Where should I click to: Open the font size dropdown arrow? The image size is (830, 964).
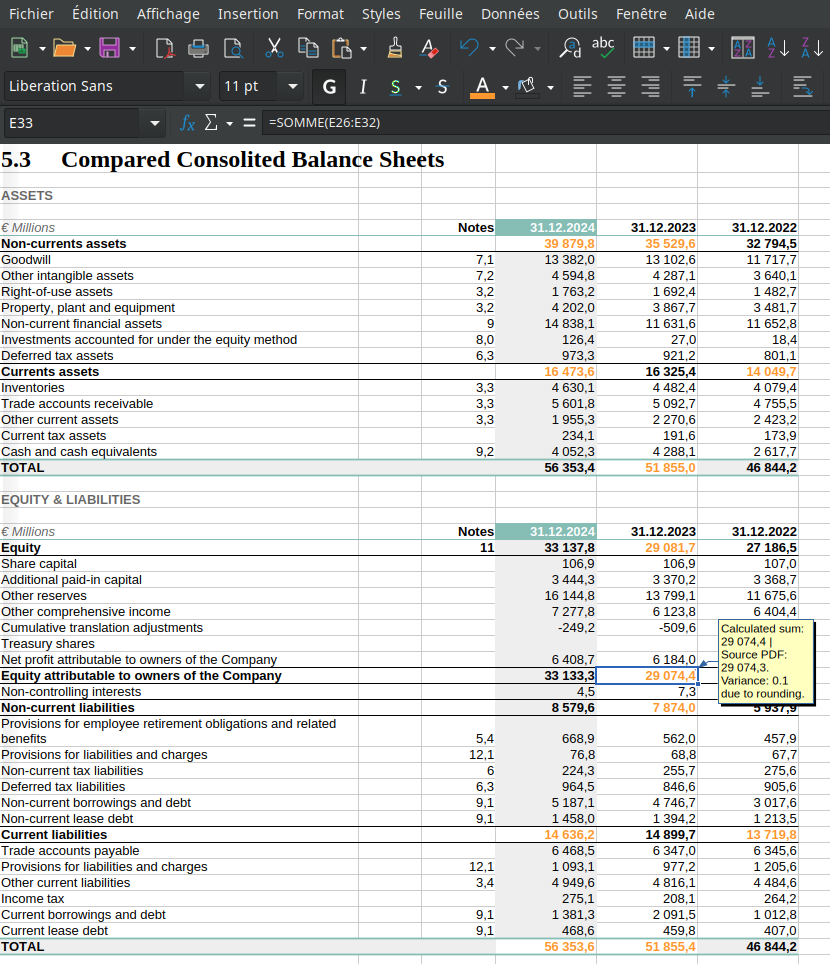point(292,87)
